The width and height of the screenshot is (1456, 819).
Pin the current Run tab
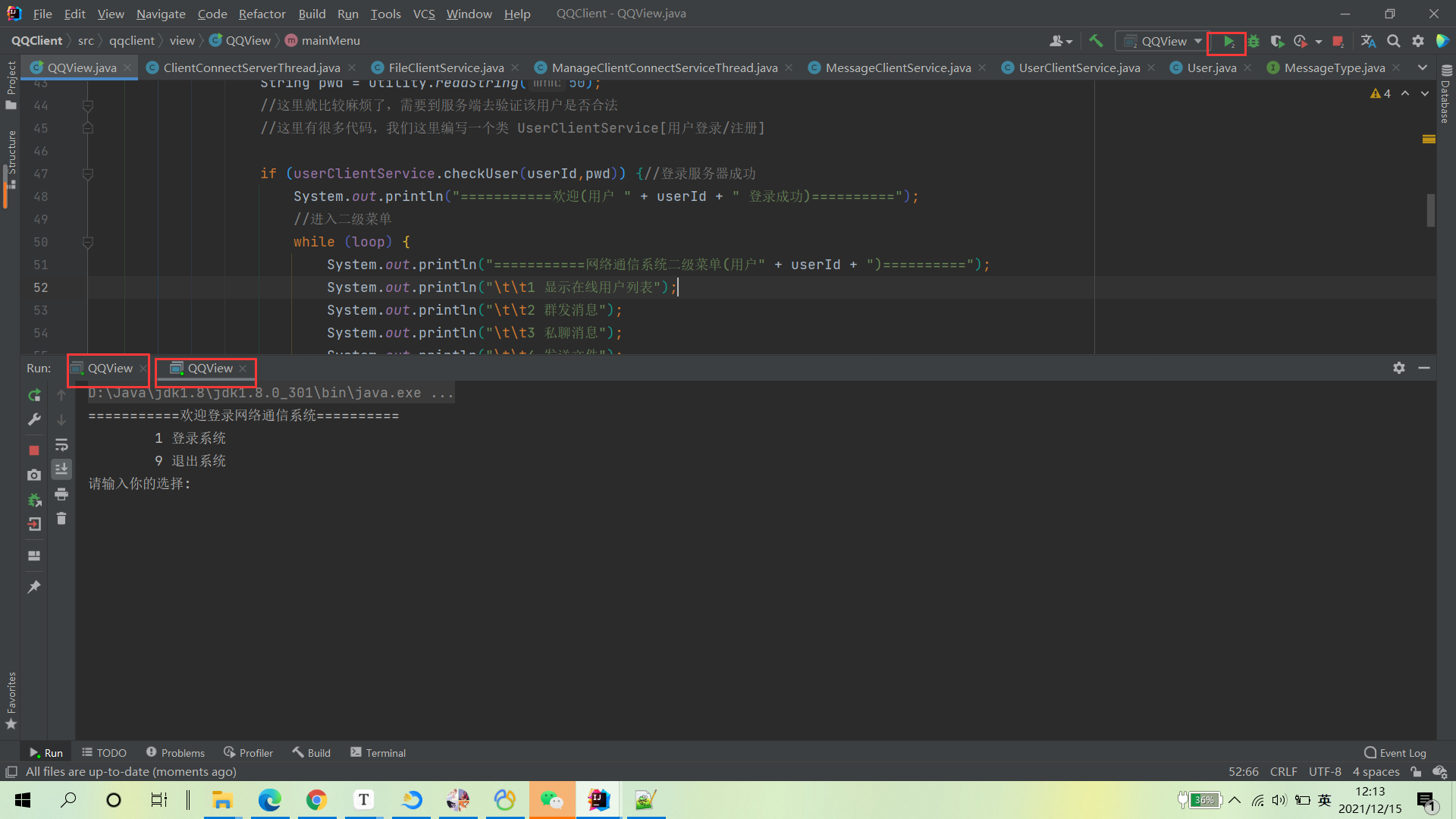(x=34, y=587)
